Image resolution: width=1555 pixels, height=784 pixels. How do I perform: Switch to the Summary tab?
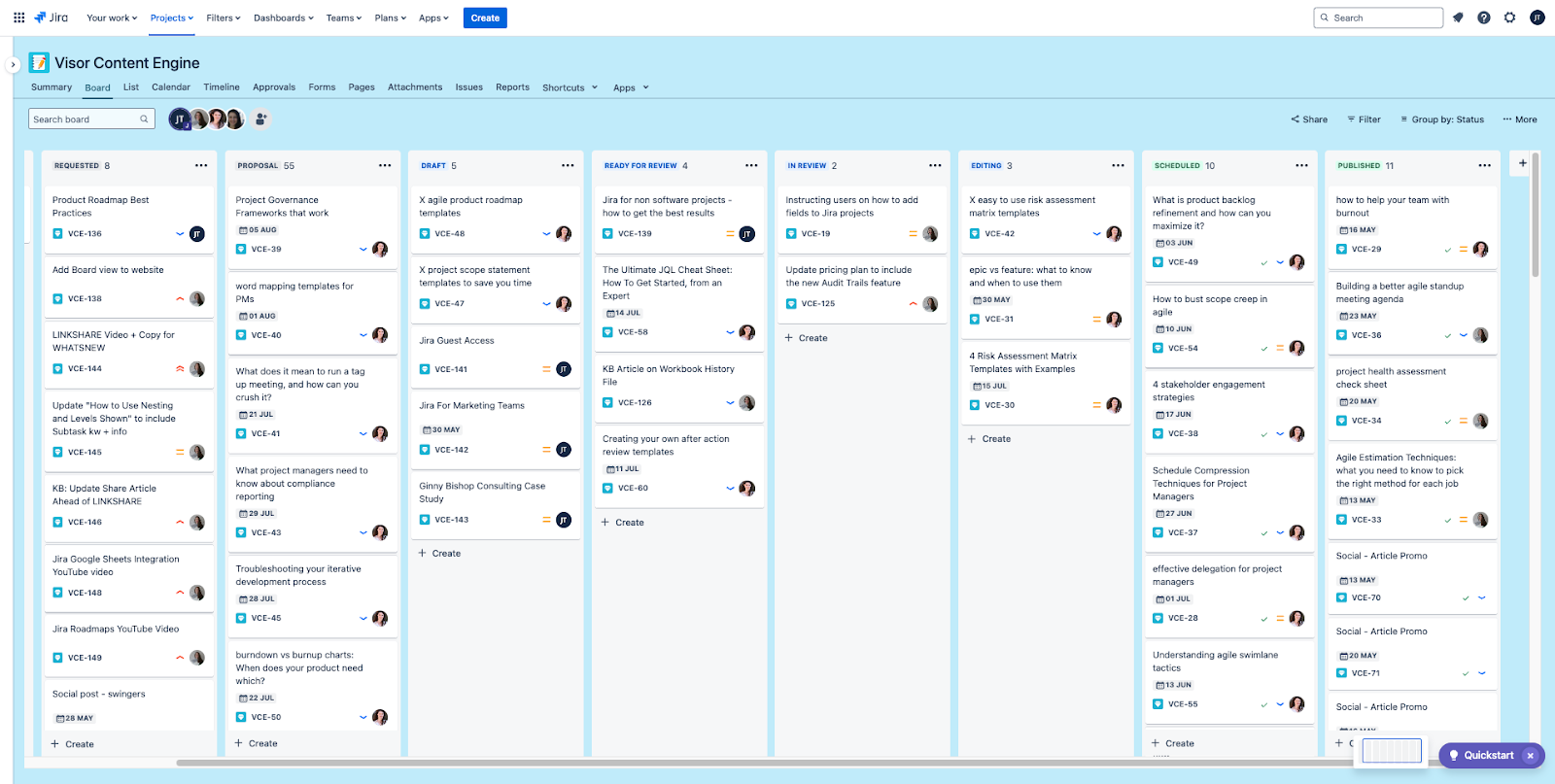(x=52, y=87)
